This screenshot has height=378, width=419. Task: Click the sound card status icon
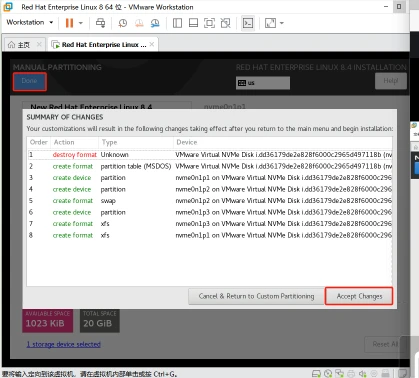pyautogui.click(x=362, y=374)
